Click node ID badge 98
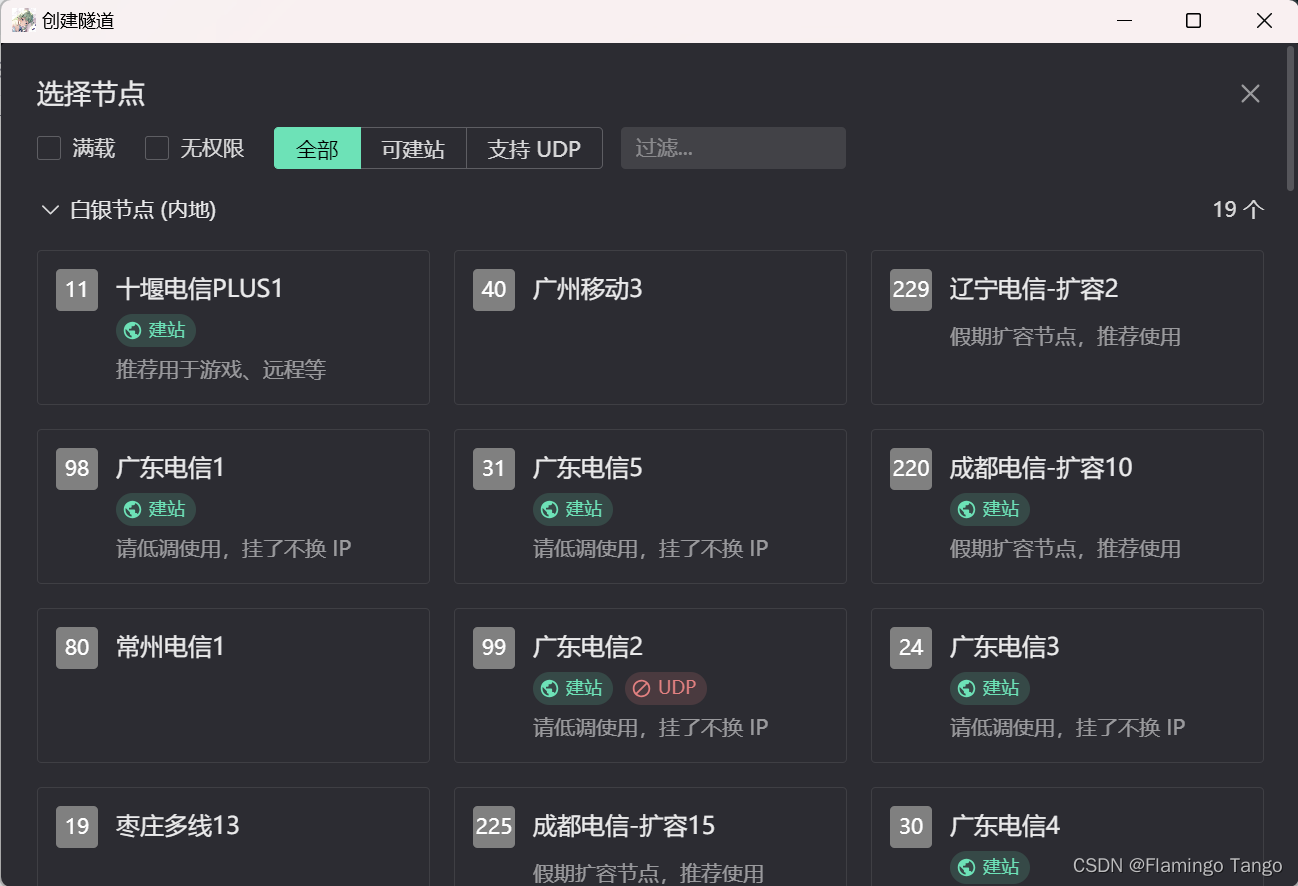1298x886 pixels. 77,469
